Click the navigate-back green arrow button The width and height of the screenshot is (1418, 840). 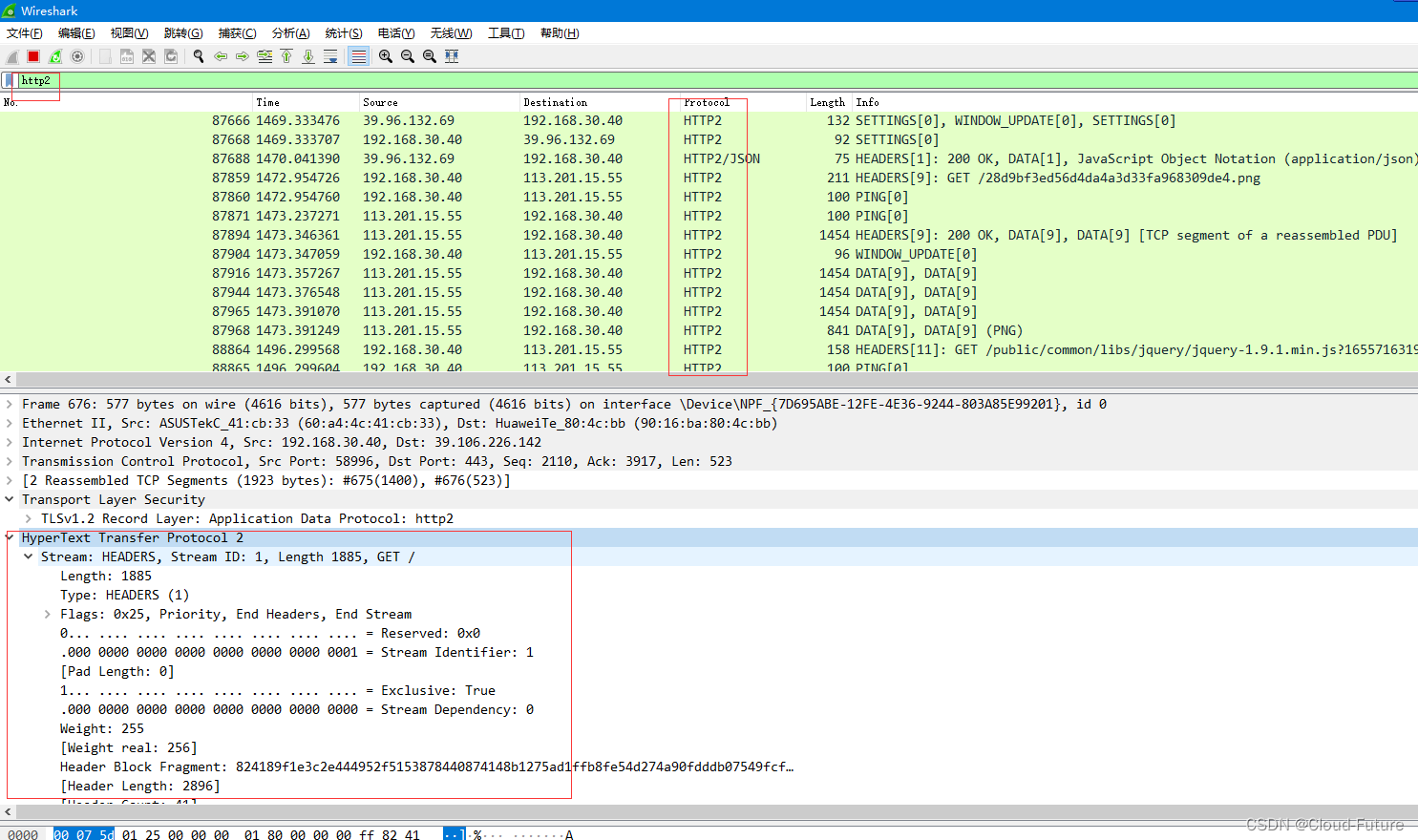point(221,56)
